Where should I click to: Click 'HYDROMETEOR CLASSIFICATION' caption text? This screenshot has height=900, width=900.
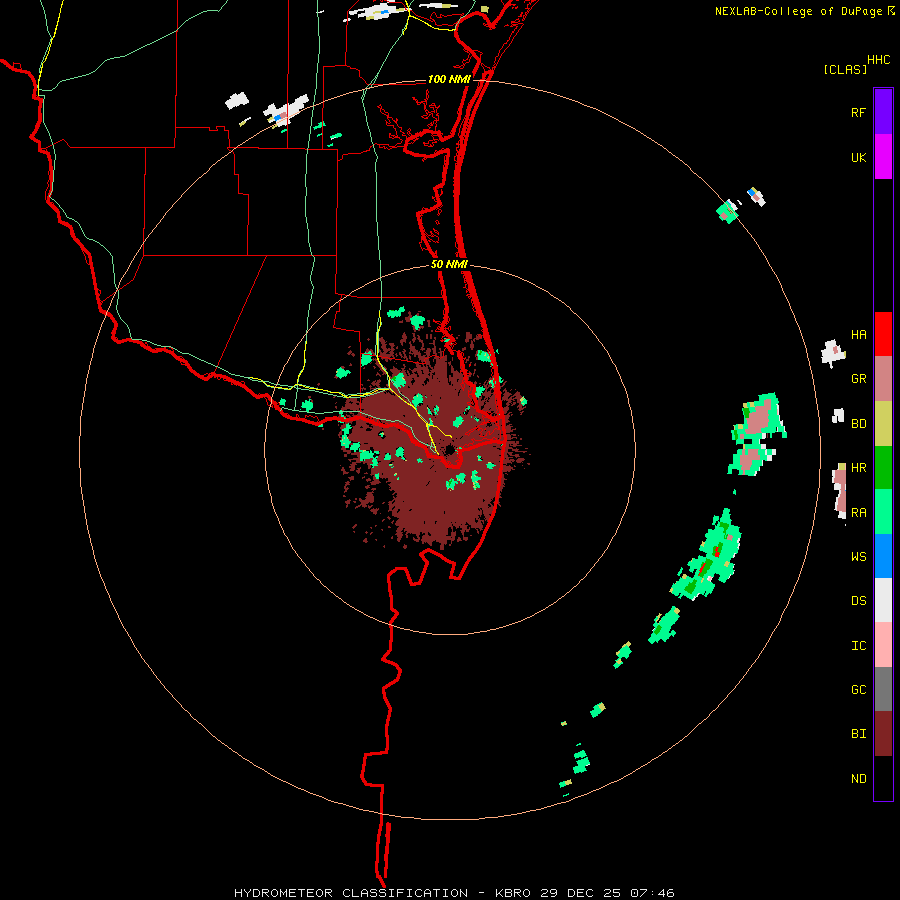(351, 893)
